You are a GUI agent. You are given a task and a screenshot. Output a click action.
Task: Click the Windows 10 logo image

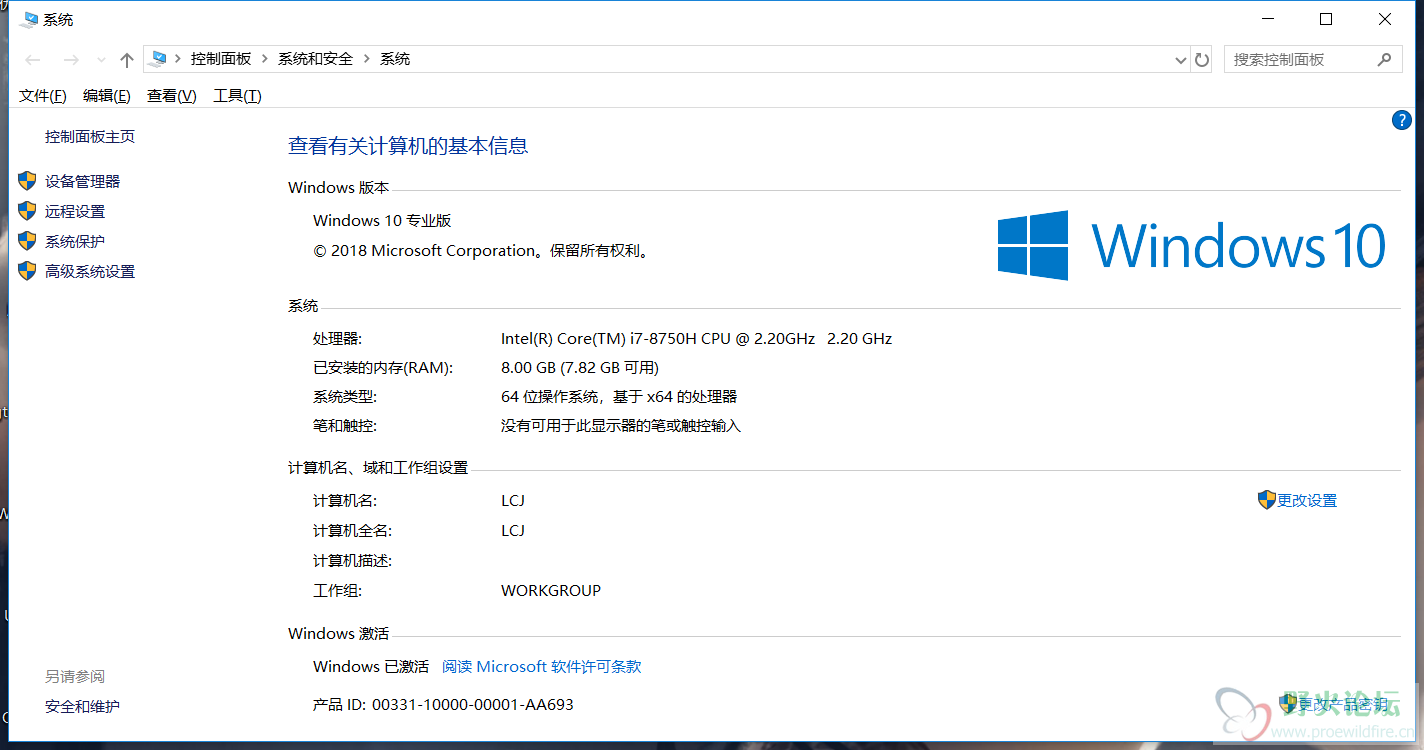coord(1192,245)
